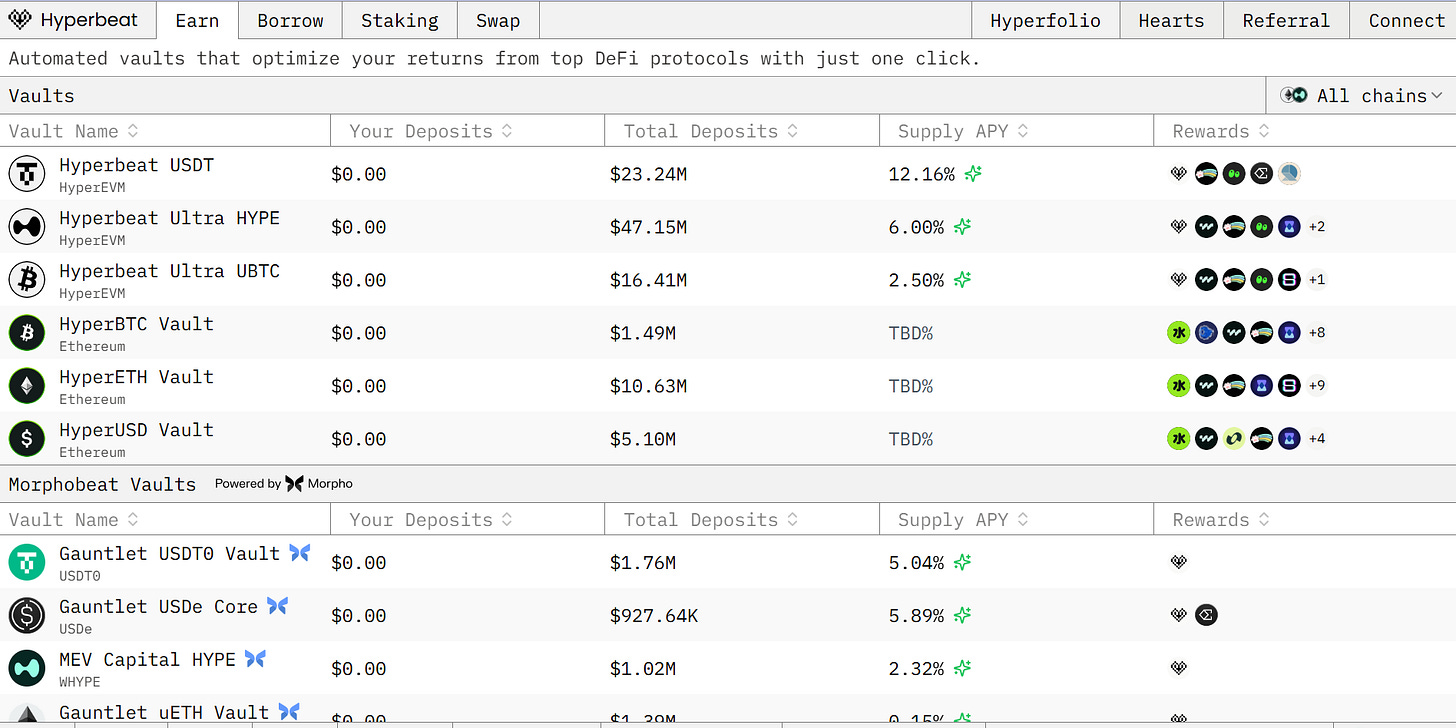Click sparkle icon next to 2.50% APY
Viewport: 1456px width, 728px height.
tap(962, 280)
